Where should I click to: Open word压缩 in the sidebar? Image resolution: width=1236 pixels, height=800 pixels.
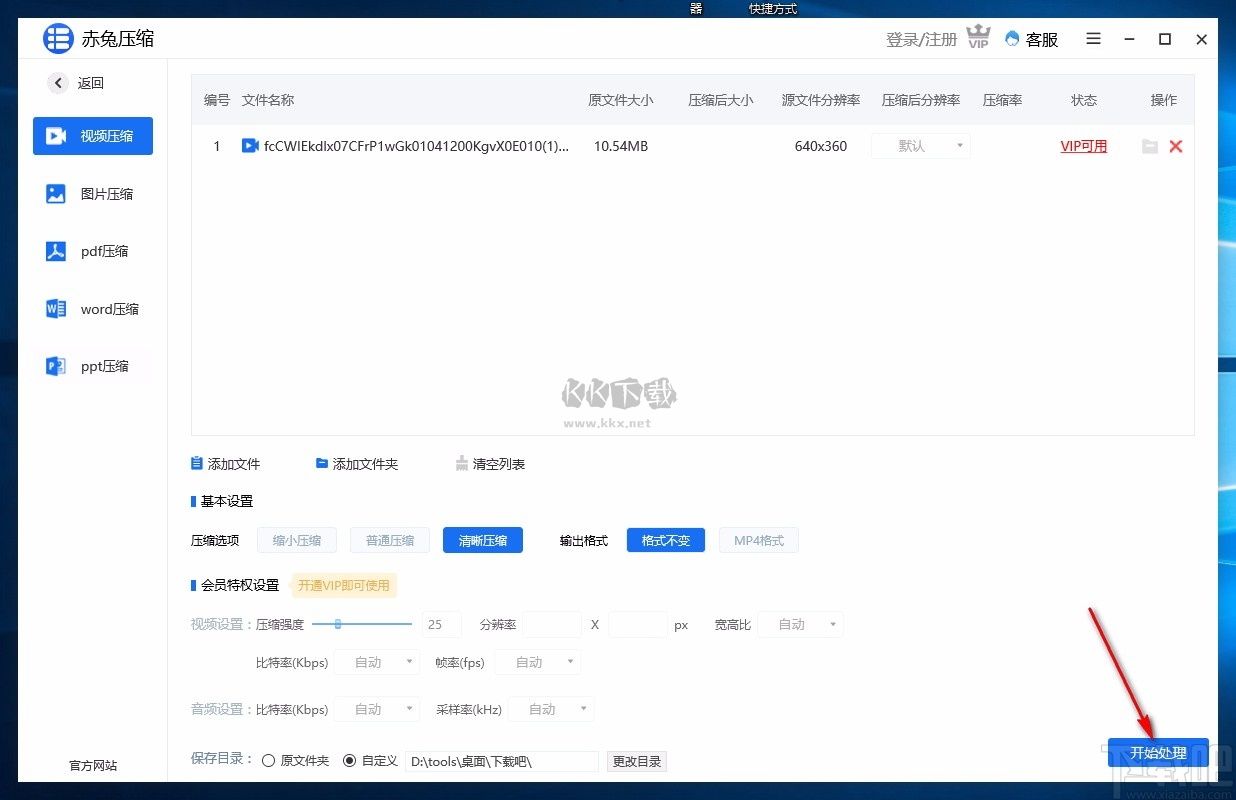92,309
